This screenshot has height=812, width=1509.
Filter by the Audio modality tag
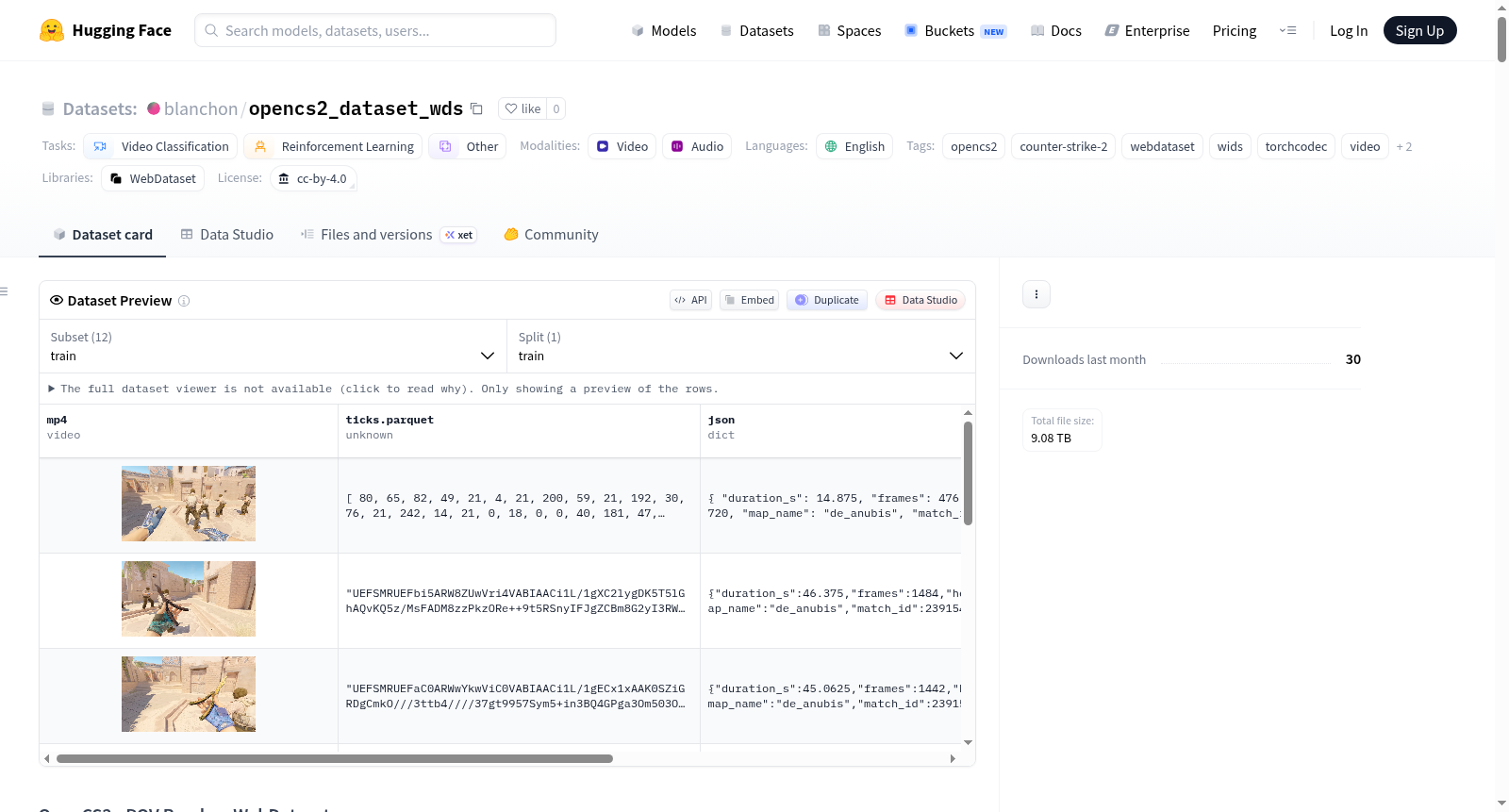tap(697, 146)
